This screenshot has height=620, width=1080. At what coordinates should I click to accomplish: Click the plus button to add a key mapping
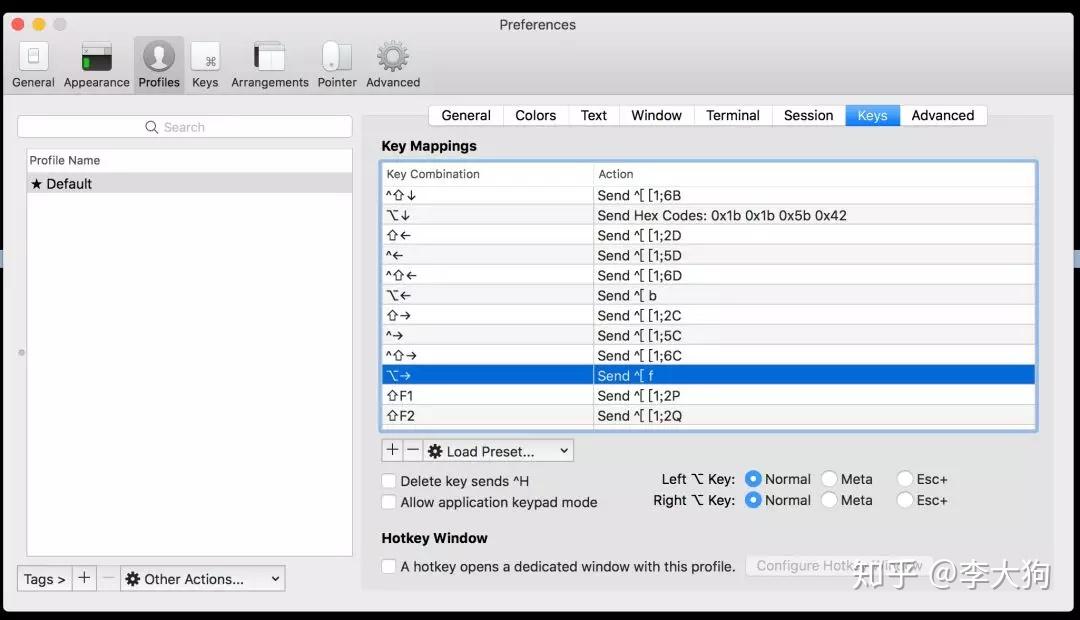pyautogui.click(x=392, y=451)
